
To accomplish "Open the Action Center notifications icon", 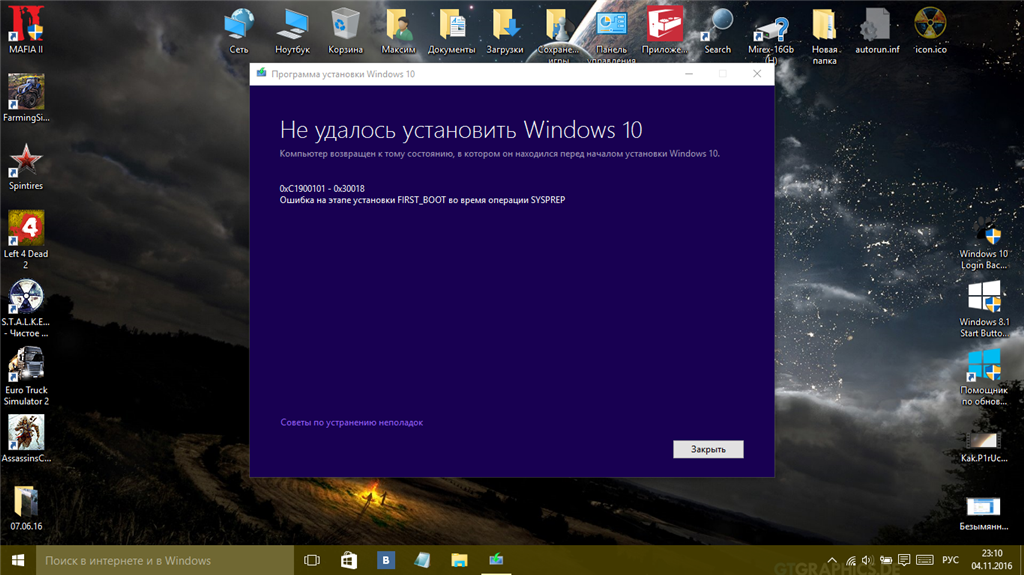I will pyautogui.click(x=904, y=560).
